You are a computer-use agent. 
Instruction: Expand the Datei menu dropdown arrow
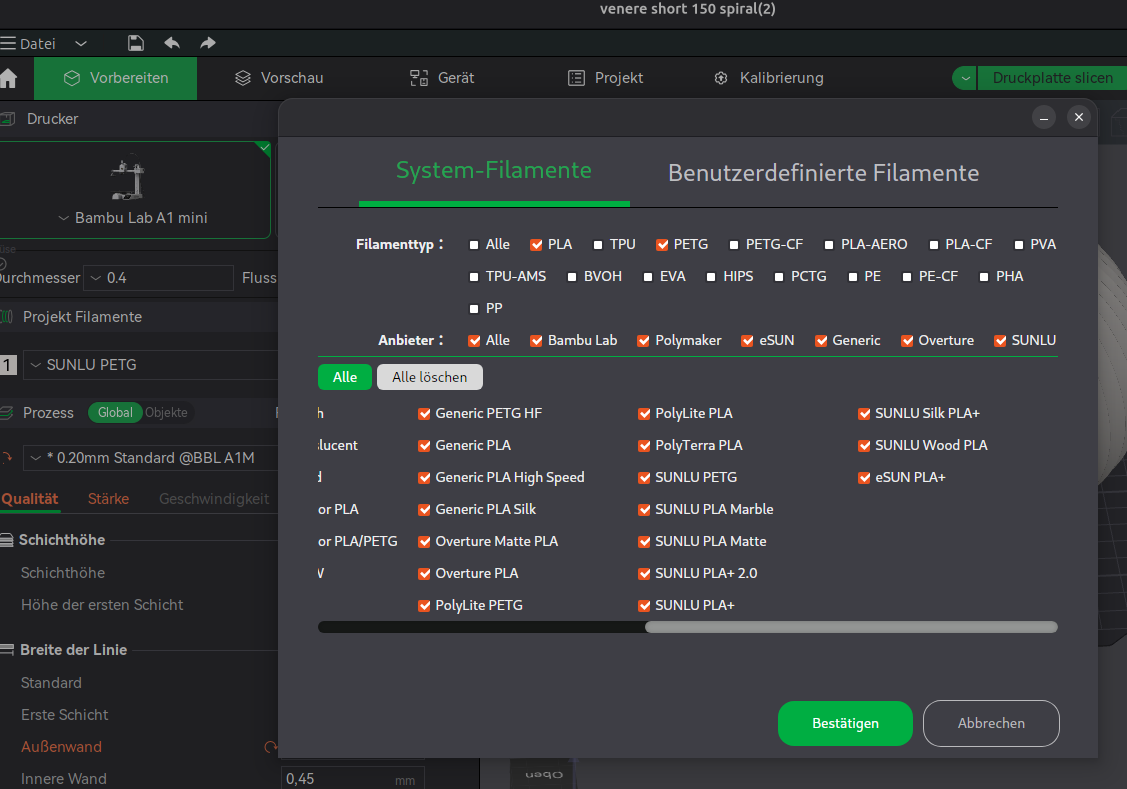pos(81,44)
